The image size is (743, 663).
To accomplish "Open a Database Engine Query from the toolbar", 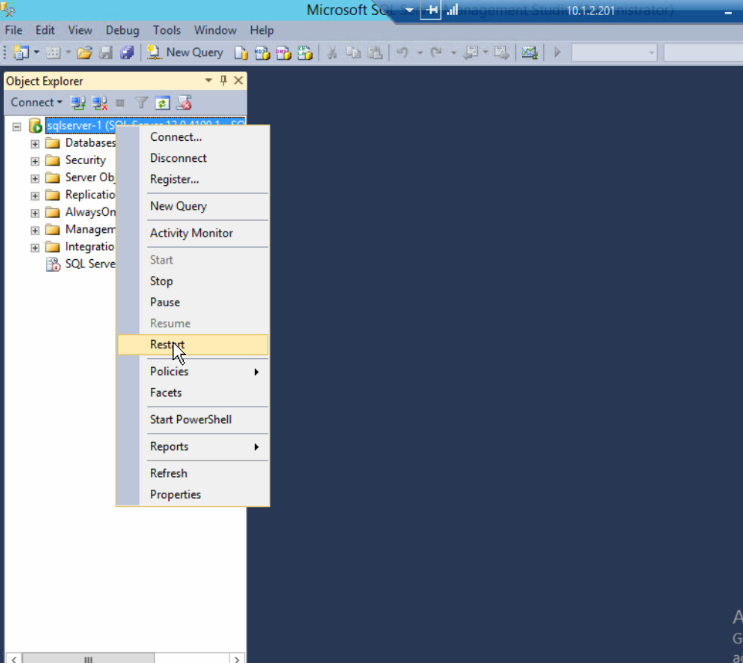I will 241,52.
